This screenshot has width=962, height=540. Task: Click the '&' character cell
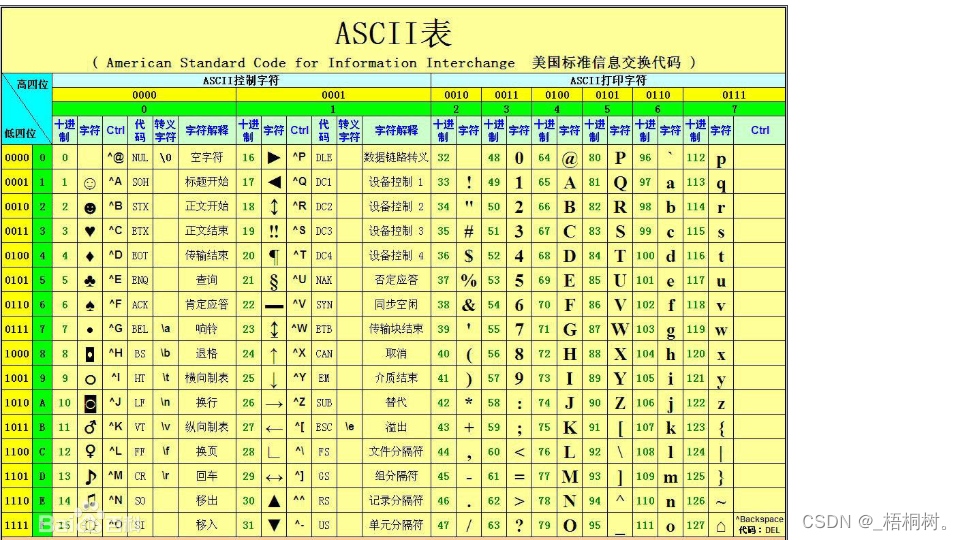(x=469, y=305)
